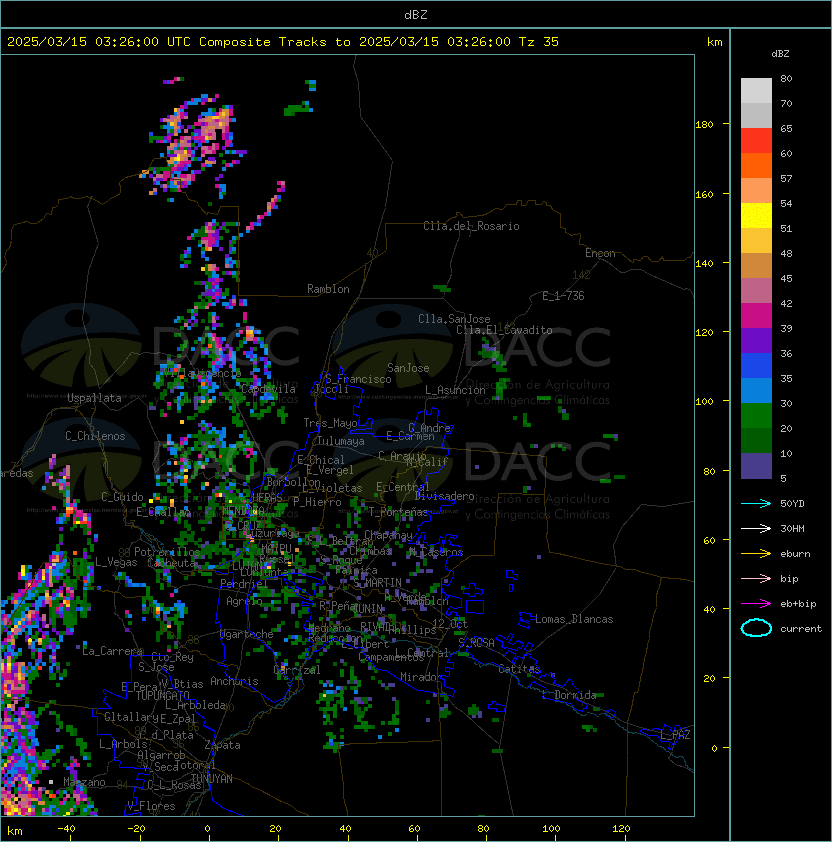Click the Tres_Mayo place label
The width and height of the screenshot is (832, 842).
pos(330,423)
